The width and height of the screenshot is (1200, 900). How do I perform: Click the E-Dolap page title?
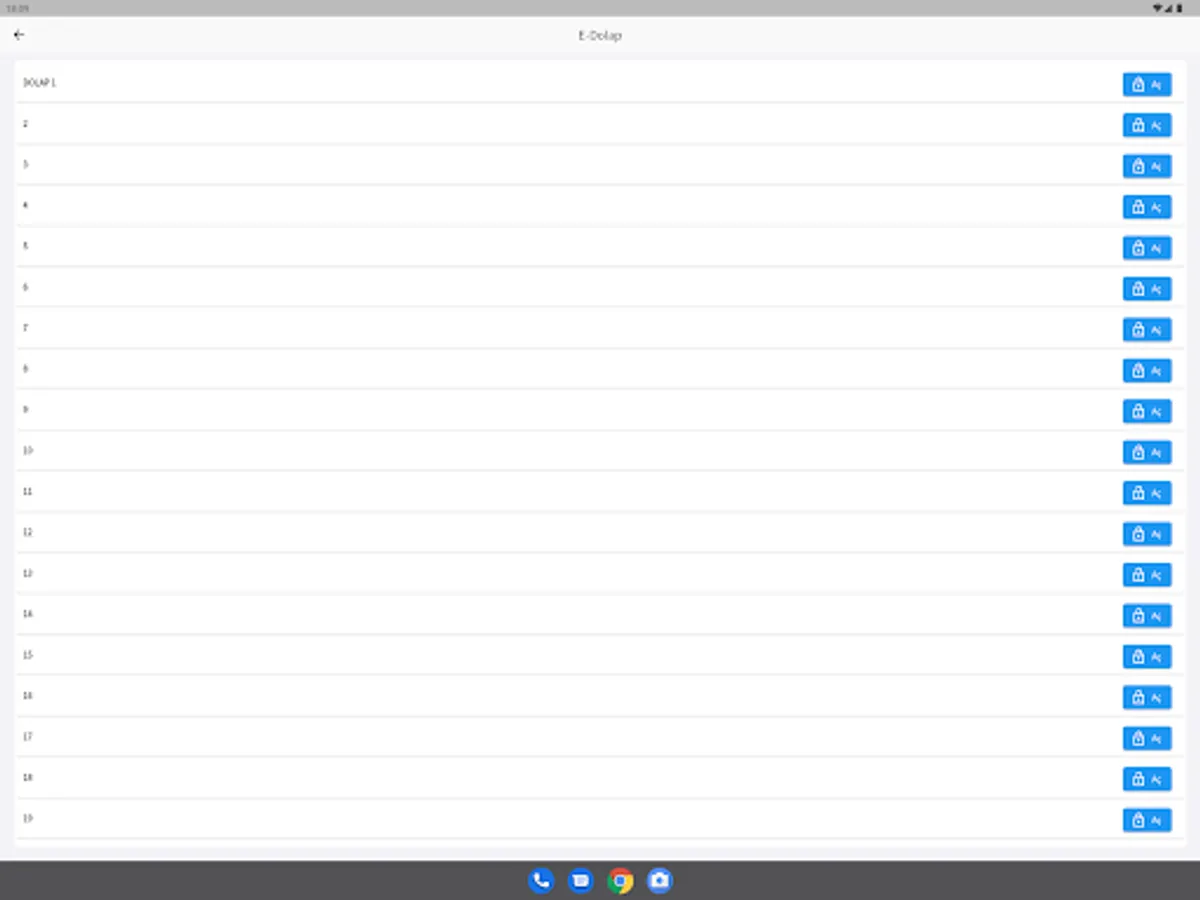point(600,36)
